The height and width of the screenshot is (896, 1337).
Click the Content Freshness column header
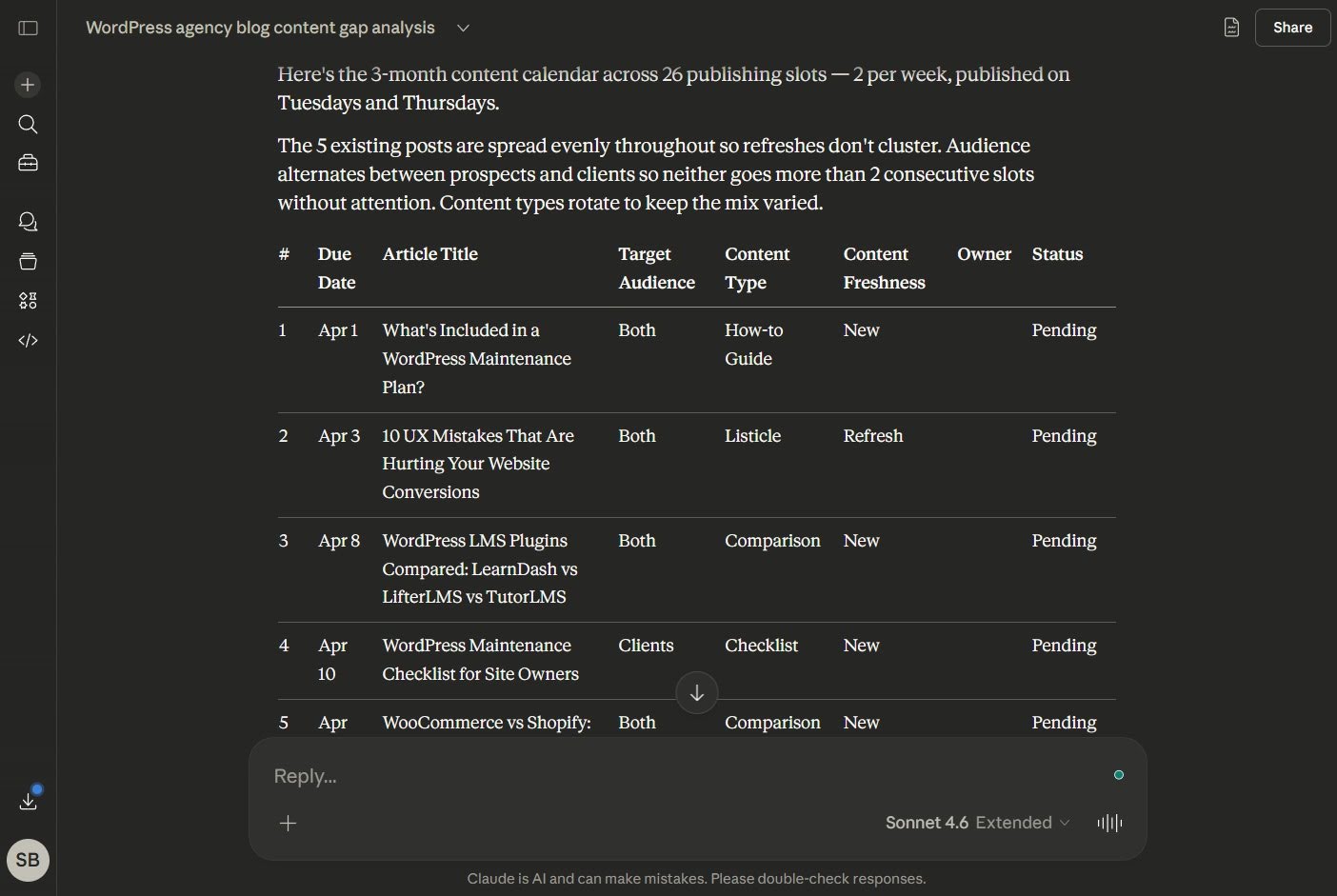coord(884,269)
